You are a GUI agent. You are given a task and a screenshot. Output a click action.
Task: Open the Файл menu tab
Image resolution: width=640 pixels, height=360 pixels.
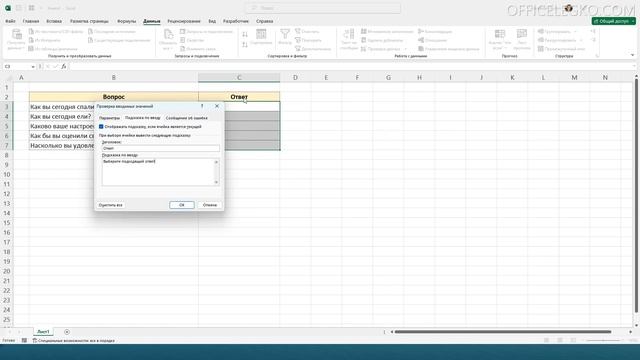10,21
